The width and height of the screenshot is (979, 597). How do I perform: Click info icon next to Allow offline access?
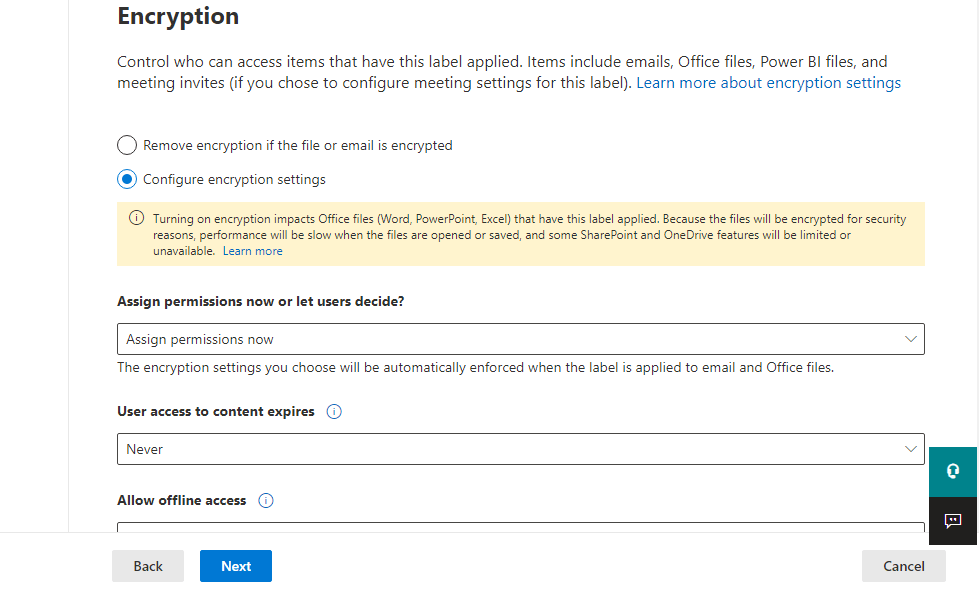266,501
